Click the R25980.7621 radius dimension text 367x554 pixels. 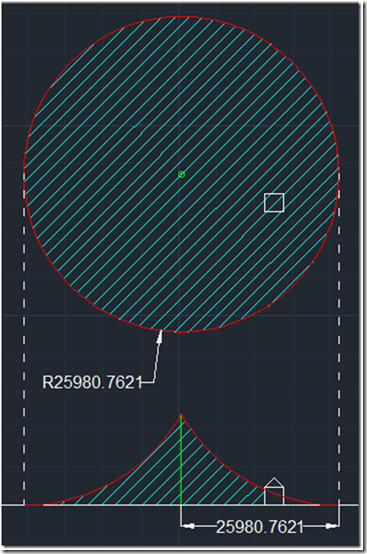[92, 382]
